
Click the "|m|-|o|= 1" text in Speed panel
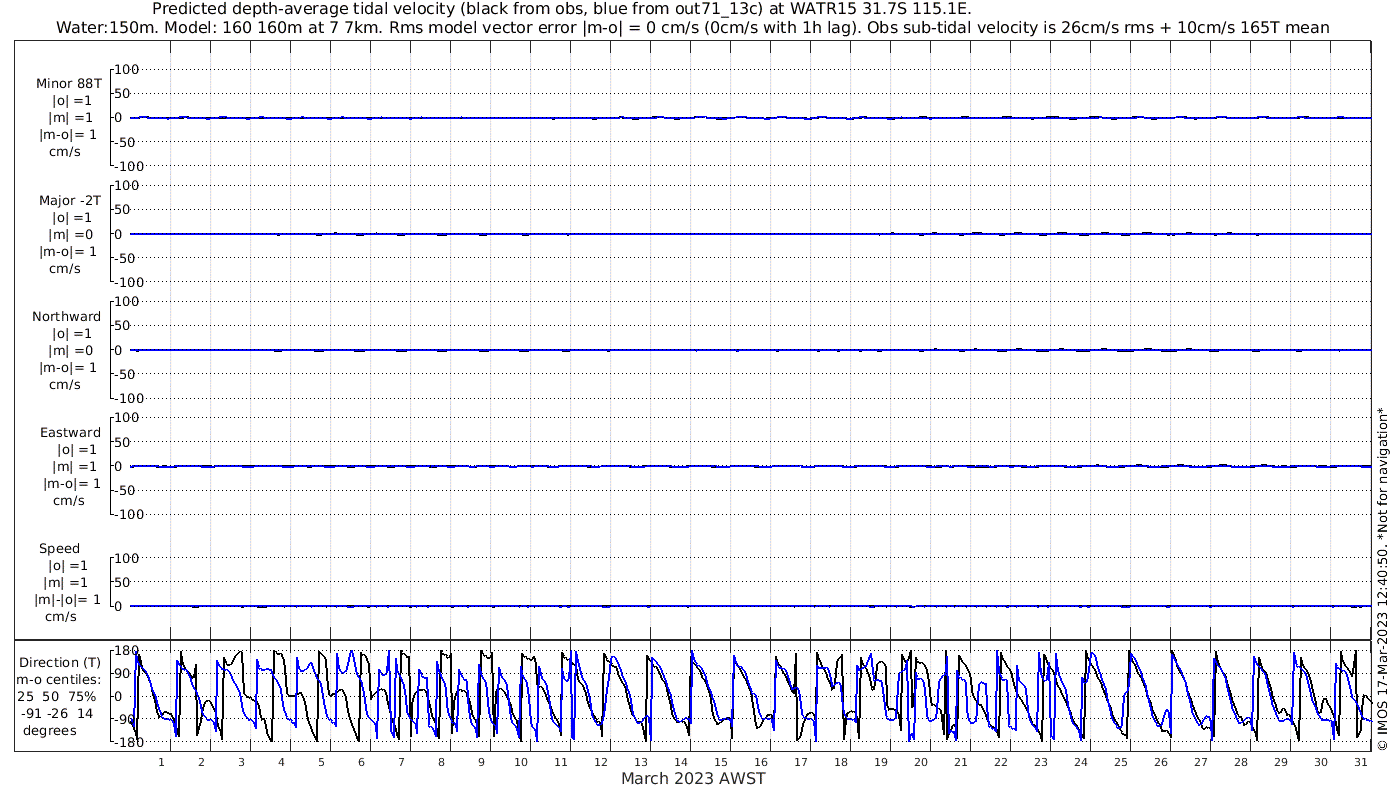(68, 599)
